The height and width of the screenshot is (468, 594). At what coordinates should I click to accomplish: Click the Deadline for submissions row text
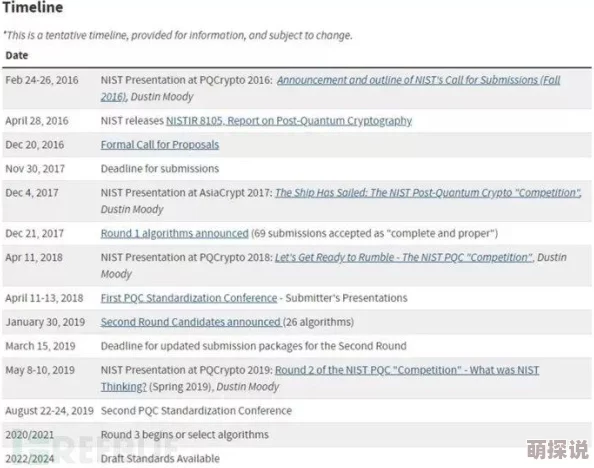tap(160, 169)
